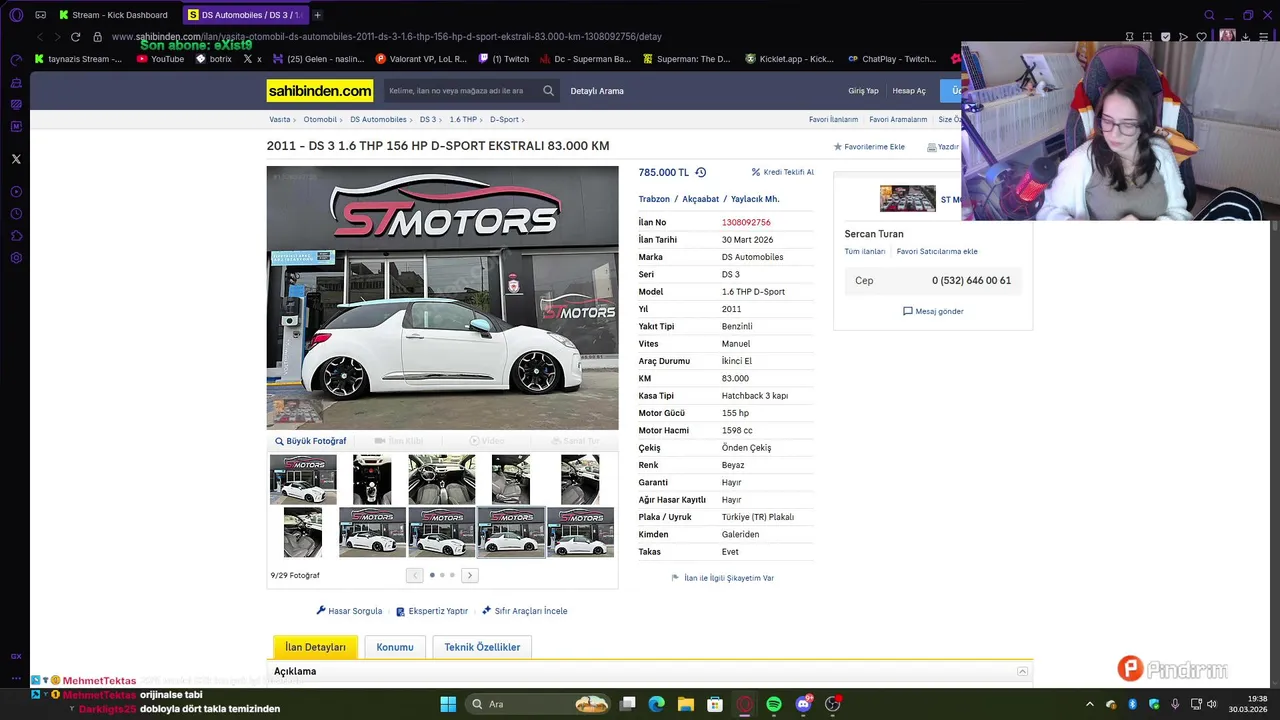Screen dimensions: 1280x720
Task: Open the botrix bookmark
Action: click(213, 59)
